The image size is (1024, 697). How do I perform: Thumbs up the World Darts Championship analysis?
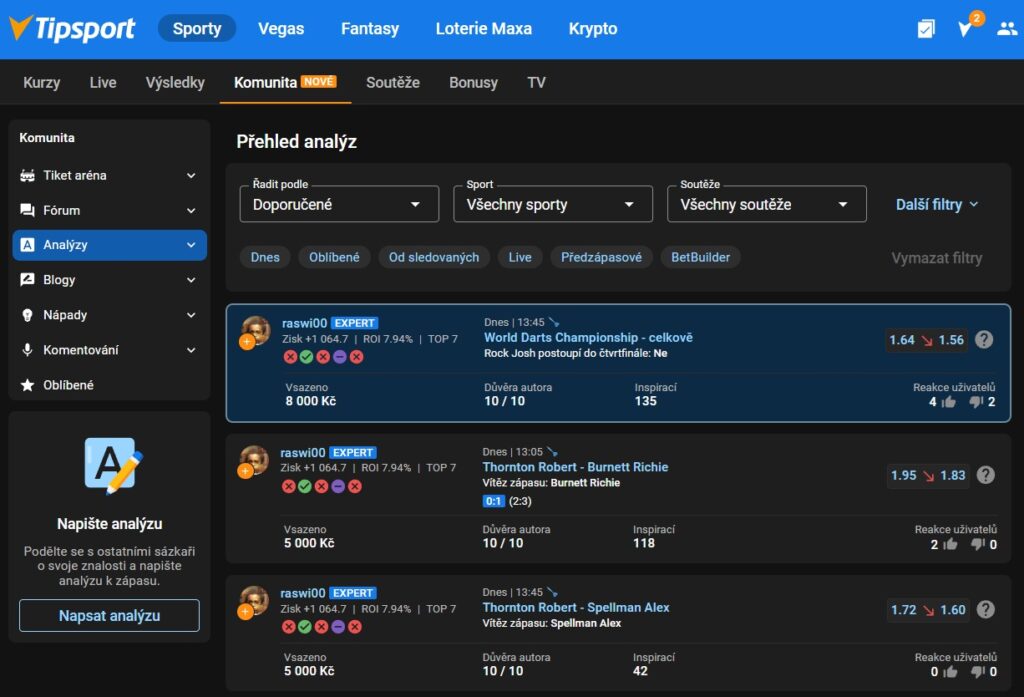[x=947, y=402]
